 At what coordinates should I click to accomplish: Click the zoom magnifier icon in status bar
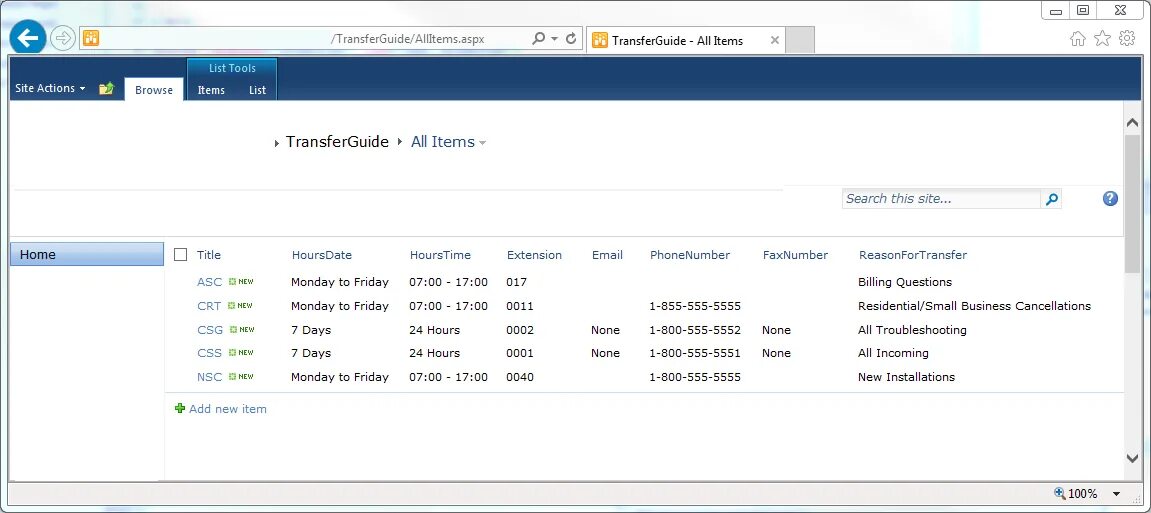pyautogui.click(x=1059, y=493)
